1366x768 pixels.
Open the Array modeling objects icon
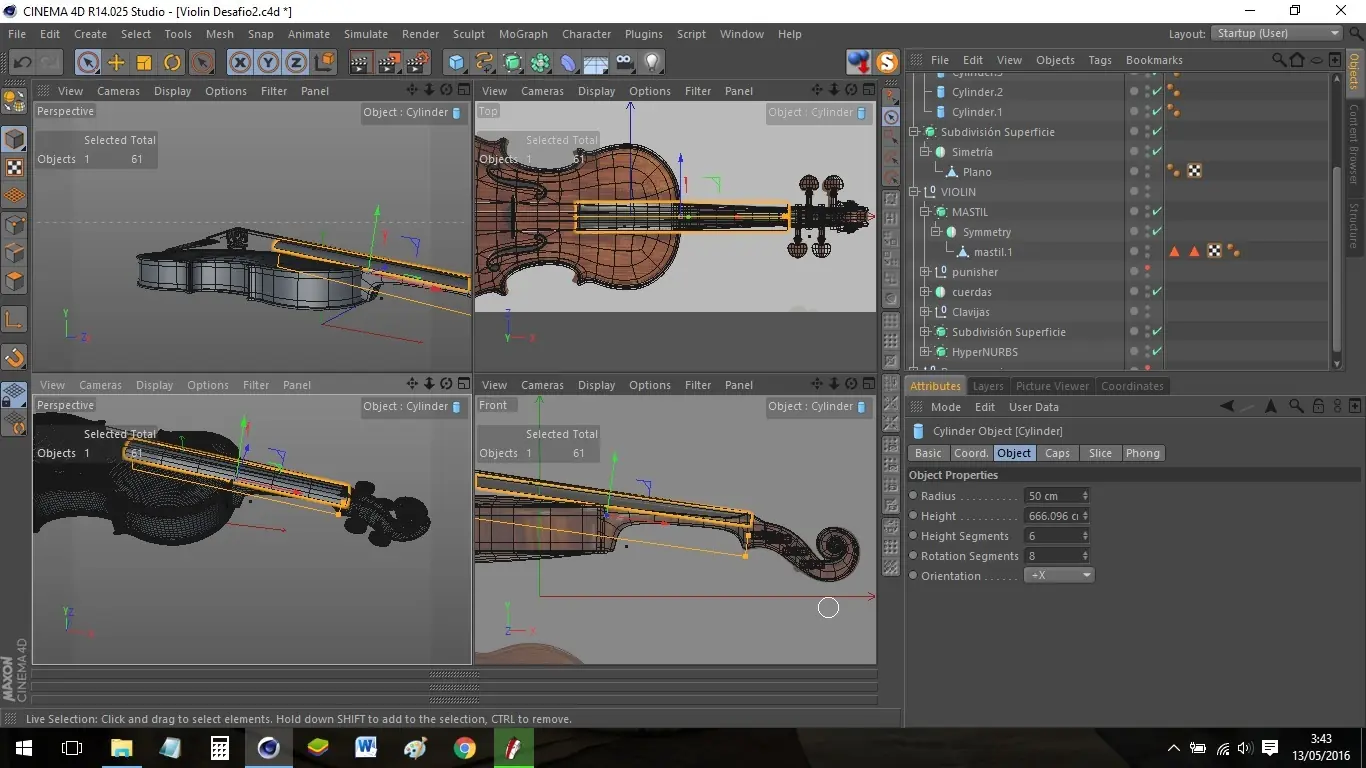point(541,62)
